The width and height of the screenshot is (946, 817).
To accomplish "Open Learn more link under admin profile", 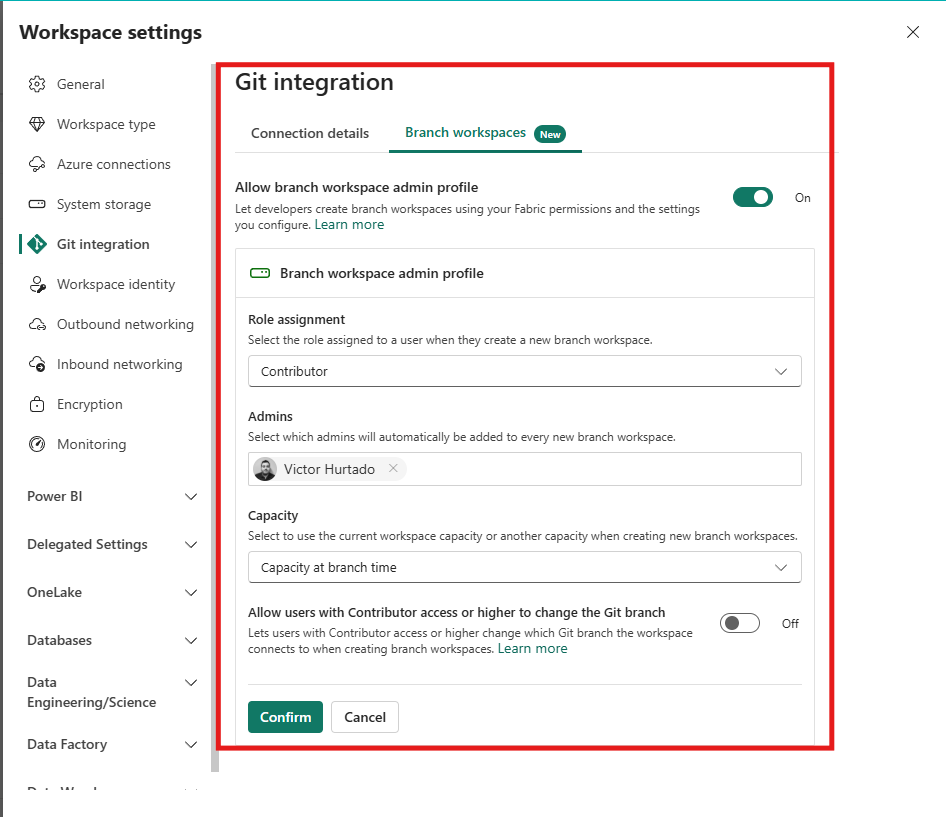I will (349, 224).
